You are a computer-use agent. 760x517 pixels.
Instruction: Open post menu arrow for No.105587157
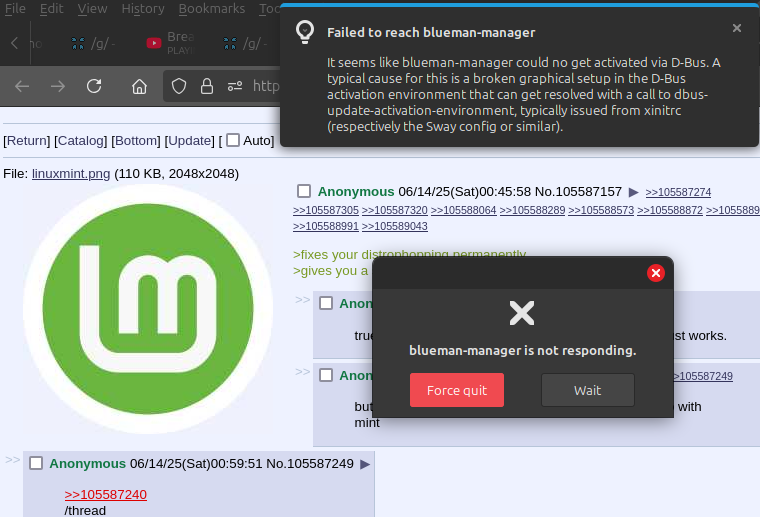(x=633, y=192)
